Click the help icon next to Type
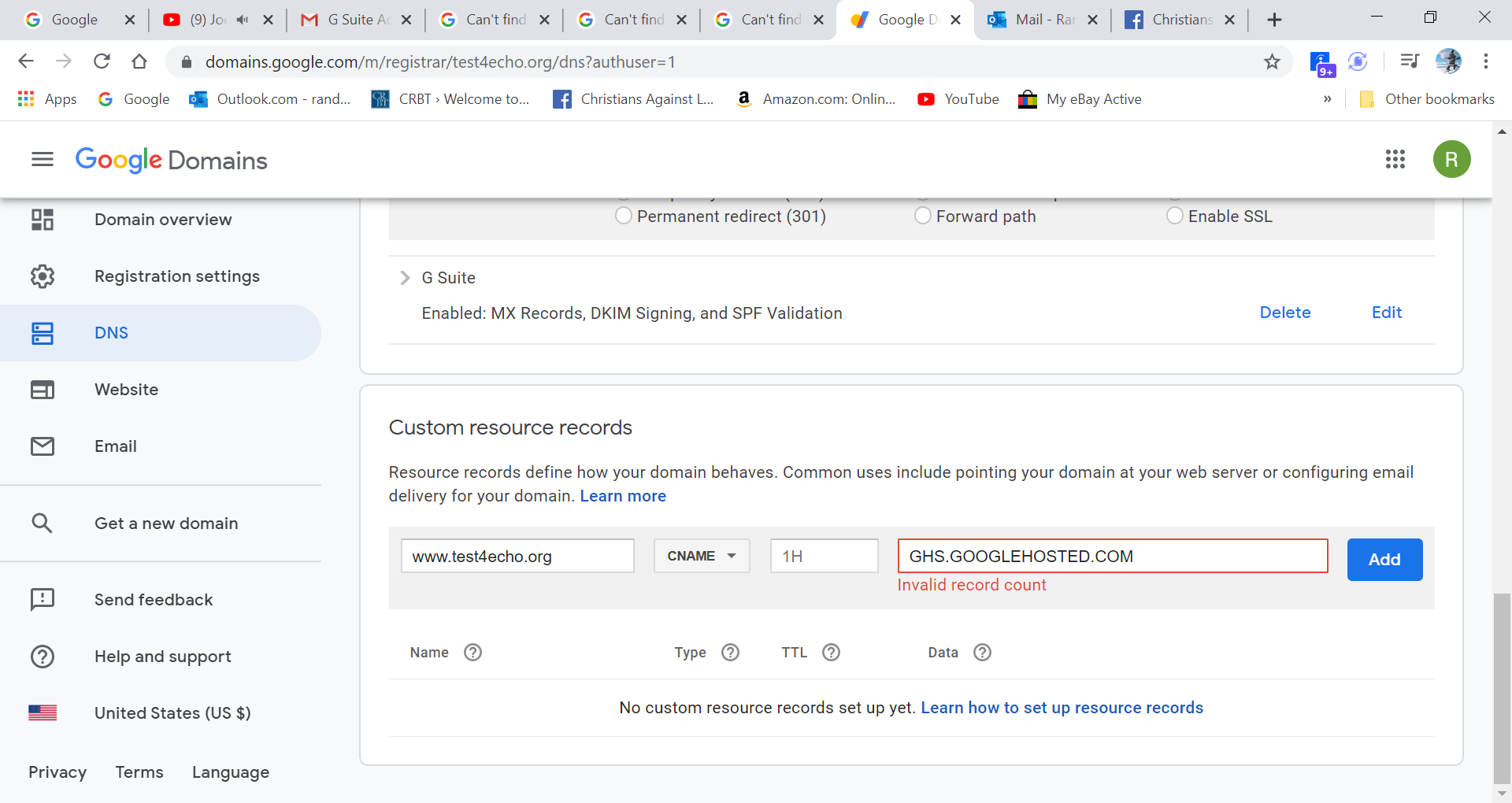Screen dimensions: 1512x803 (x=730, y=653)
